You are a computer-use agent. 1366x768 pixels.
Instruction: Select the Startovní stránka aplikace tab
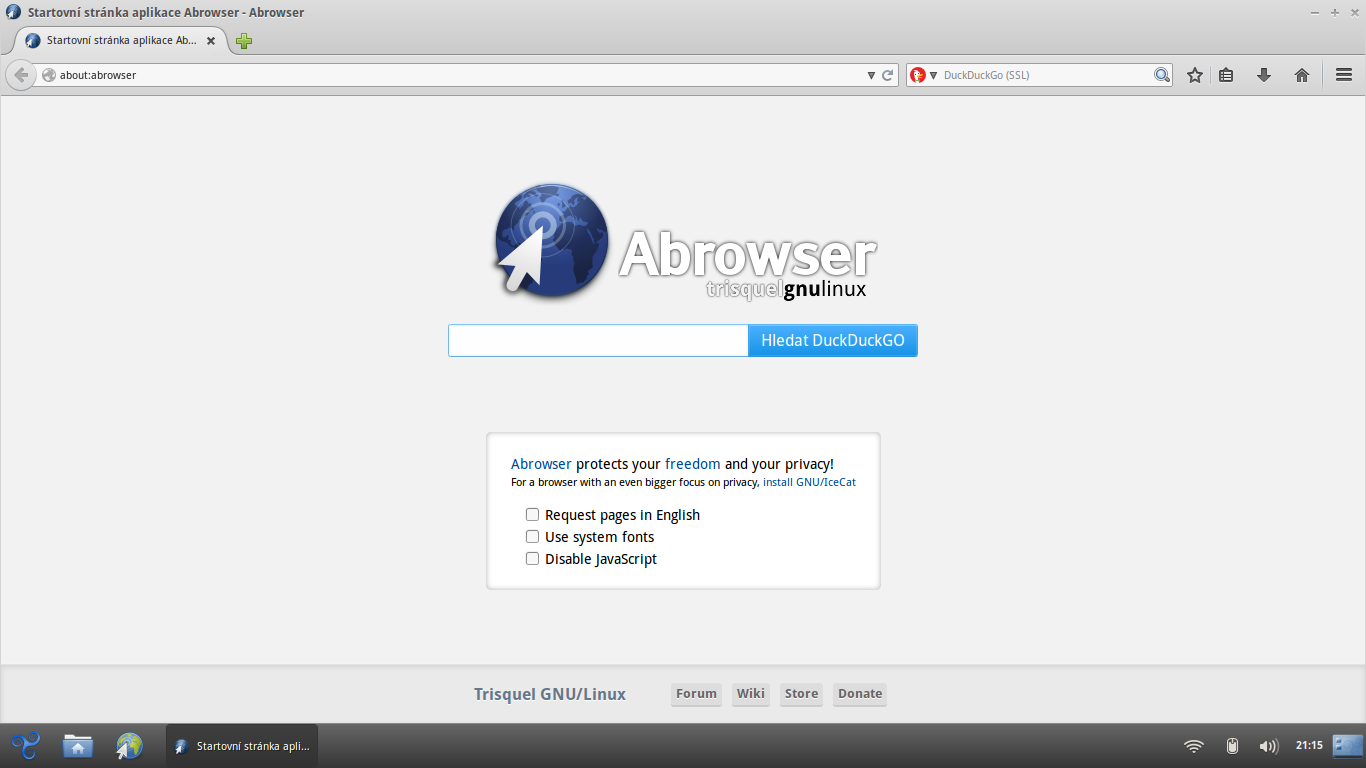120,41
